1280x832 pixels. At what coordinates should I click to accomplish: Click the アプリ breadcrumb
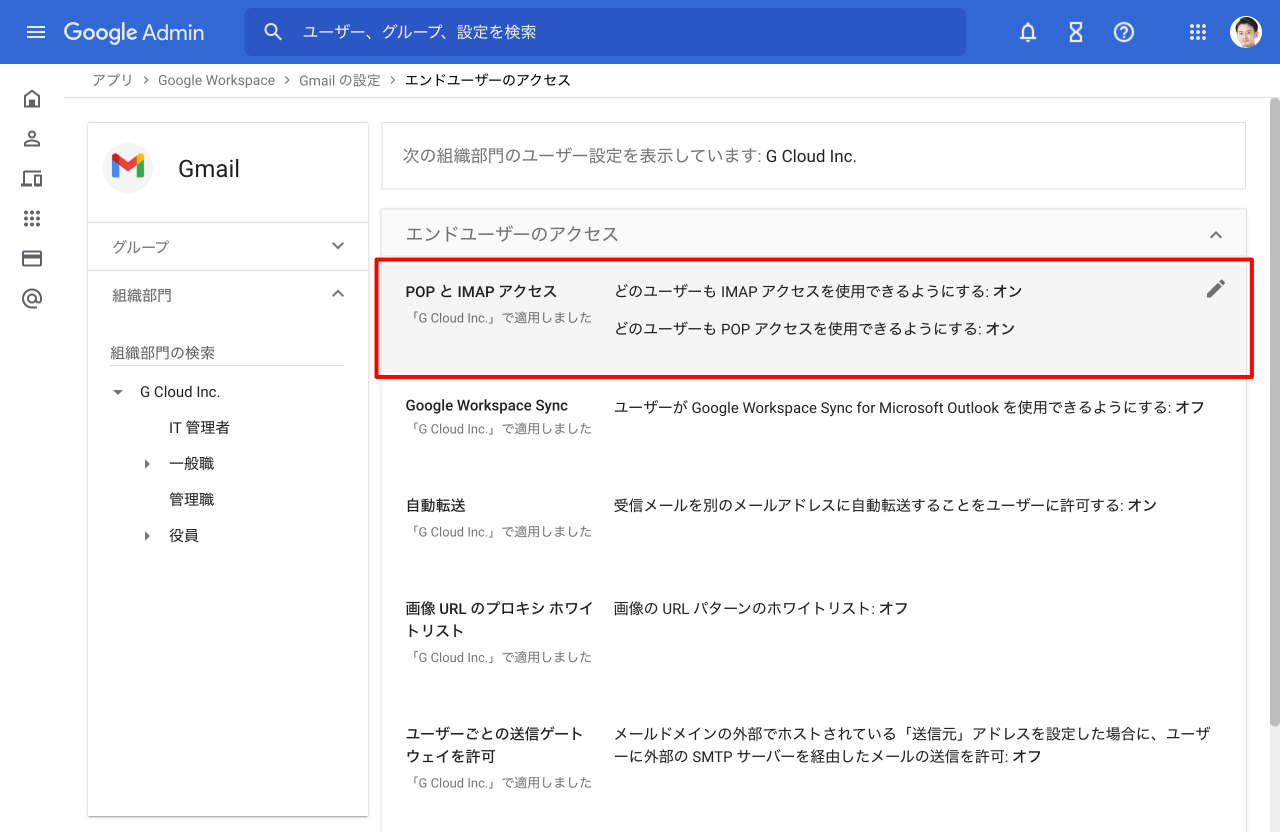112,80
